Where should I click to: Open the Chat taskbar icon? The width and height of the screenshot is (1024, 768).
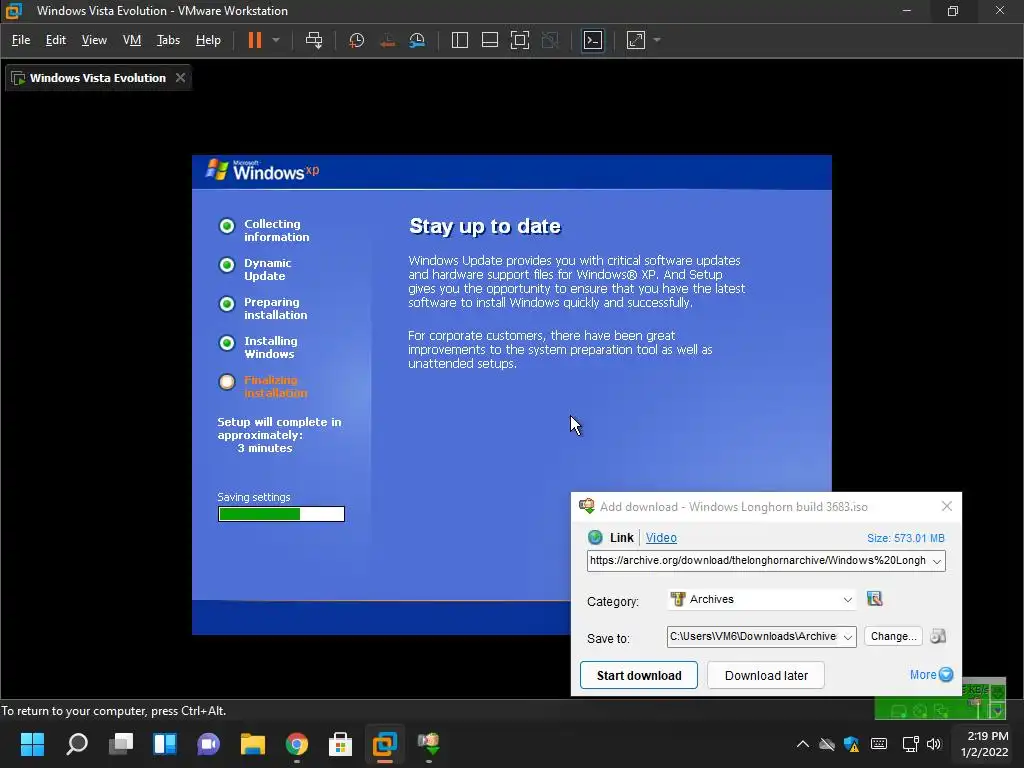click(x=208, y=744)
